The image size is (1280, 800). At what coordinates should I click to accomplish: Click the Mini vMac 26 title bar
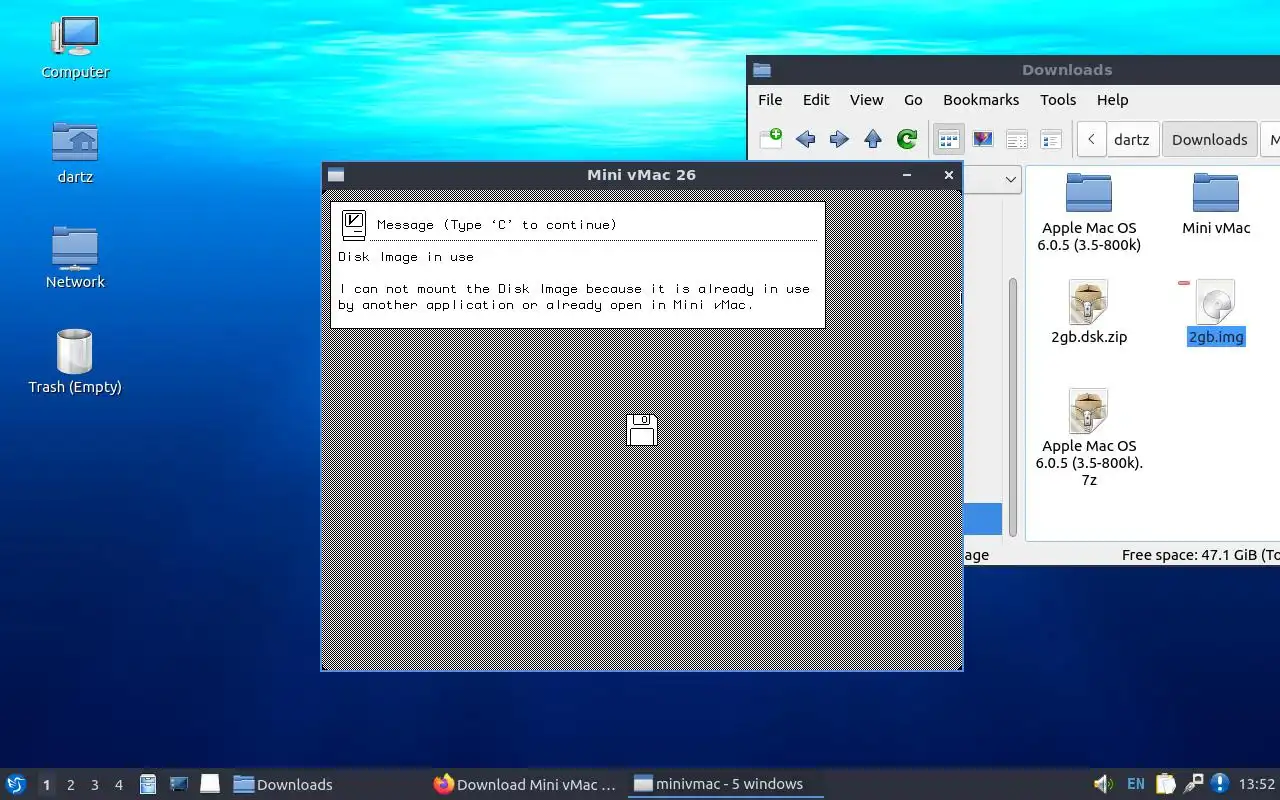click(641, 175)
